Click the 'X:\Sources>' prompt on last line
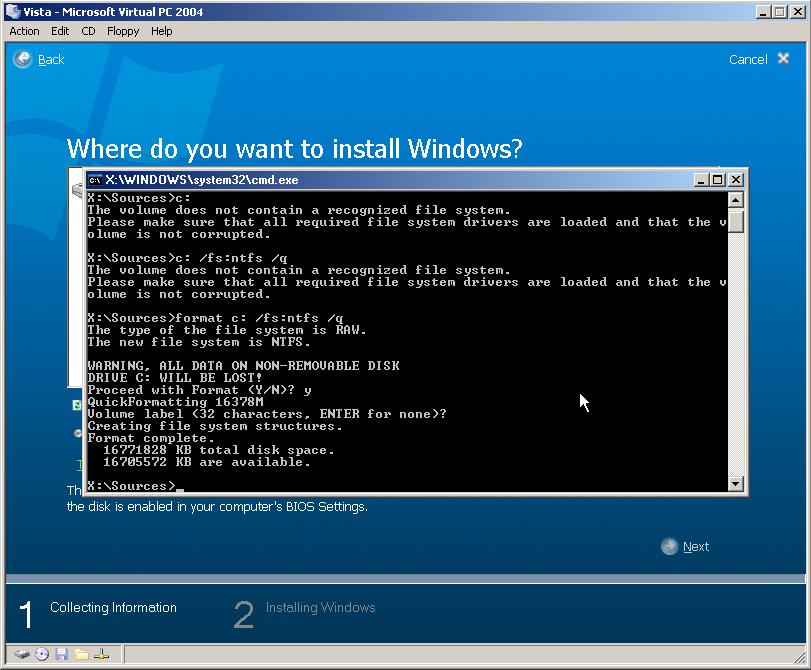 click(x=131, y=486)
